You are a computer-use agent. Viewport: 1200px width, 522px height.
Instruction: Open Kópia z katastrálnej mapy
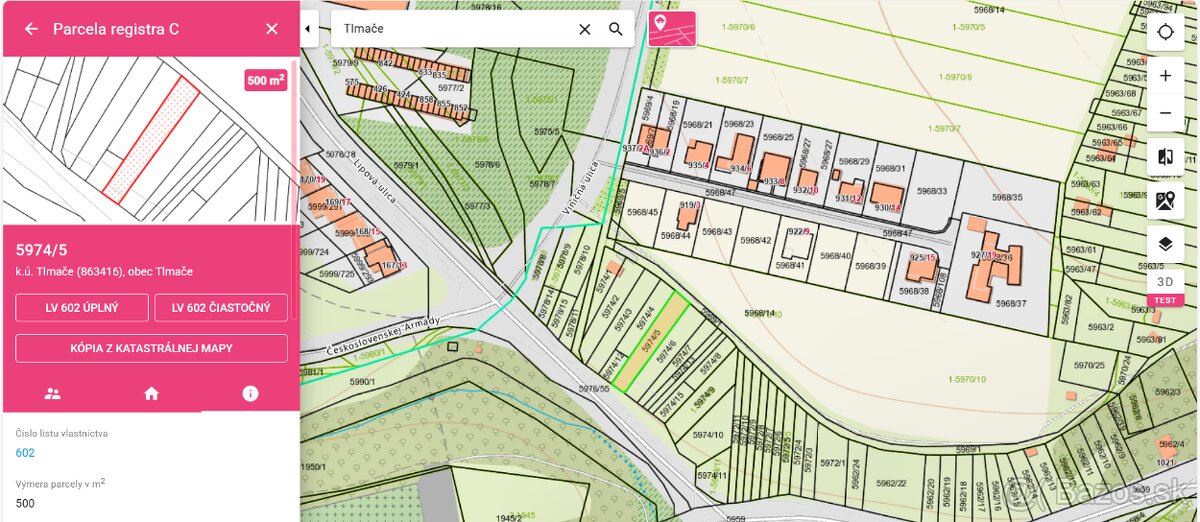click(x=151, y=348)
